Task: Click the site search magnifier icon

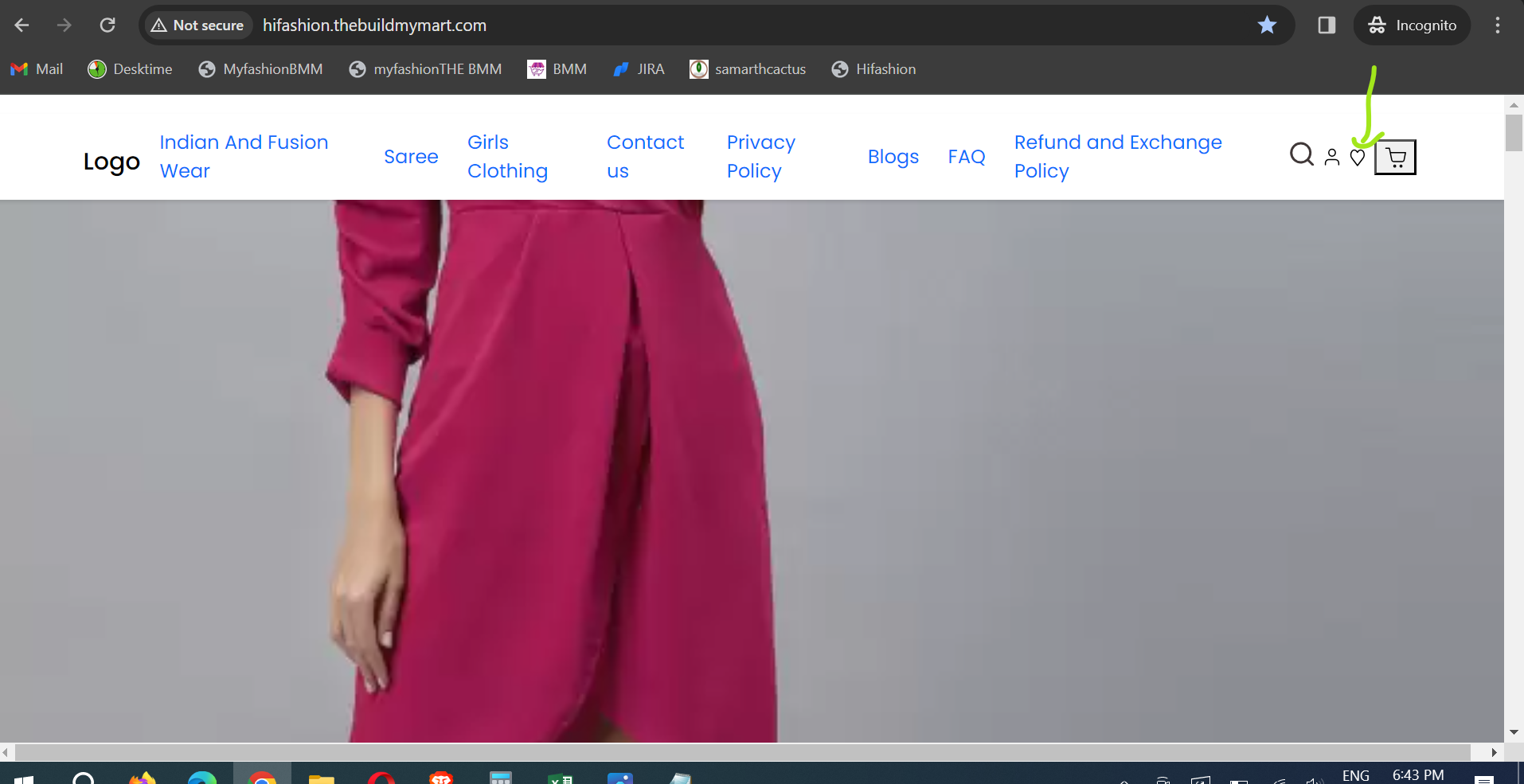Action: pos(1302,154)
